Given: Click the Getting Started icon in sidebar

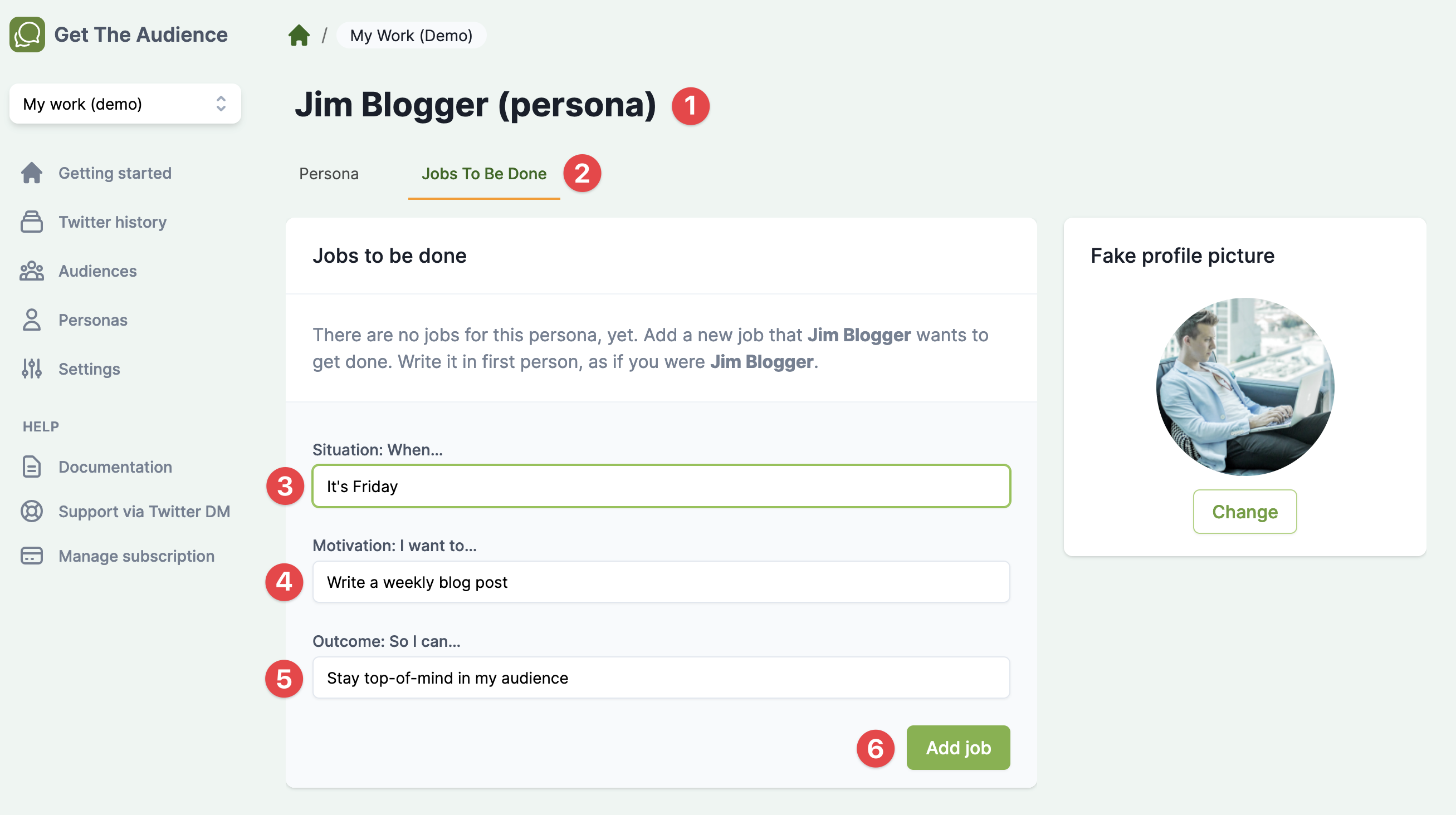Looking at the screenshot, I should coord(31,172).
